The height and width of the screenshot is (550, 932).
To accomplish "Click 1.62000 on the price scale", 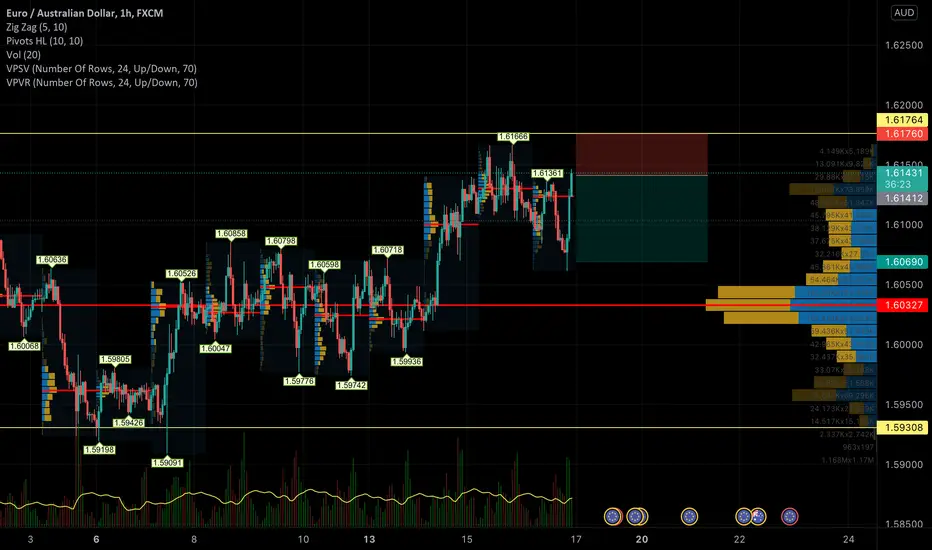I will pos(903,105).
